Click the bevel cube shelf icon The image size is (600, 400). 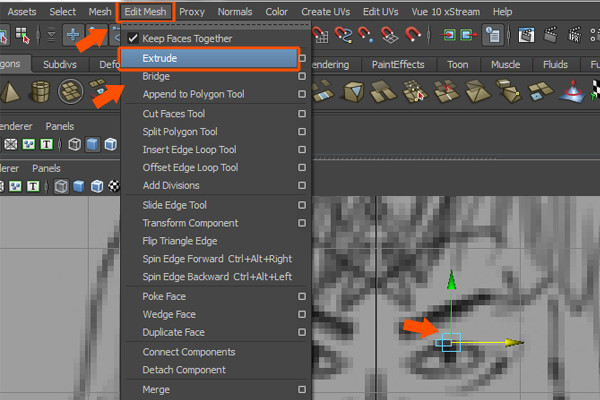point(354,92)
